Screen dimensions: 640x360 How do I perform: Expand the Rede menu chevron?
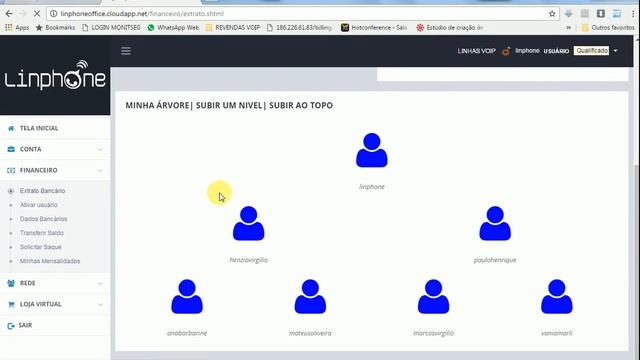[x=100, y=284]
